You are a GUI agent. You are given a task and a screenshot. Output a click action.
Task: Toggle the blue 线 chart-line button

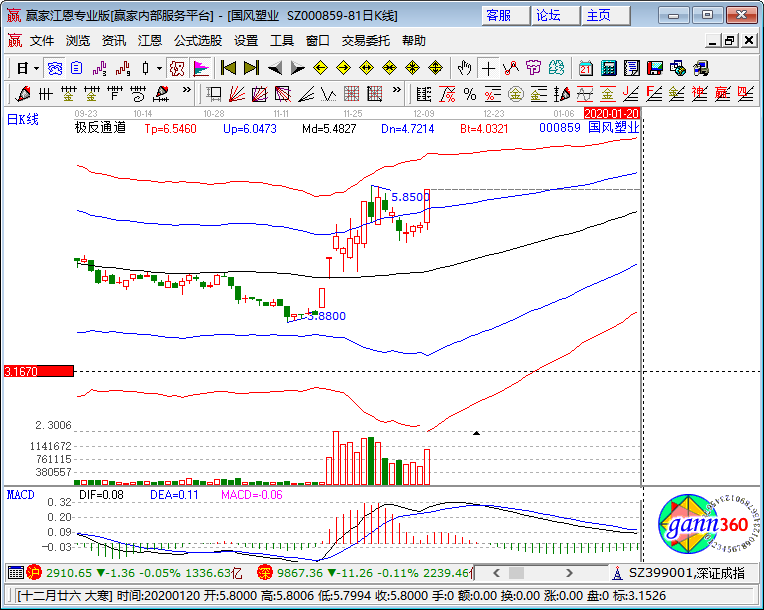[55, 68]
